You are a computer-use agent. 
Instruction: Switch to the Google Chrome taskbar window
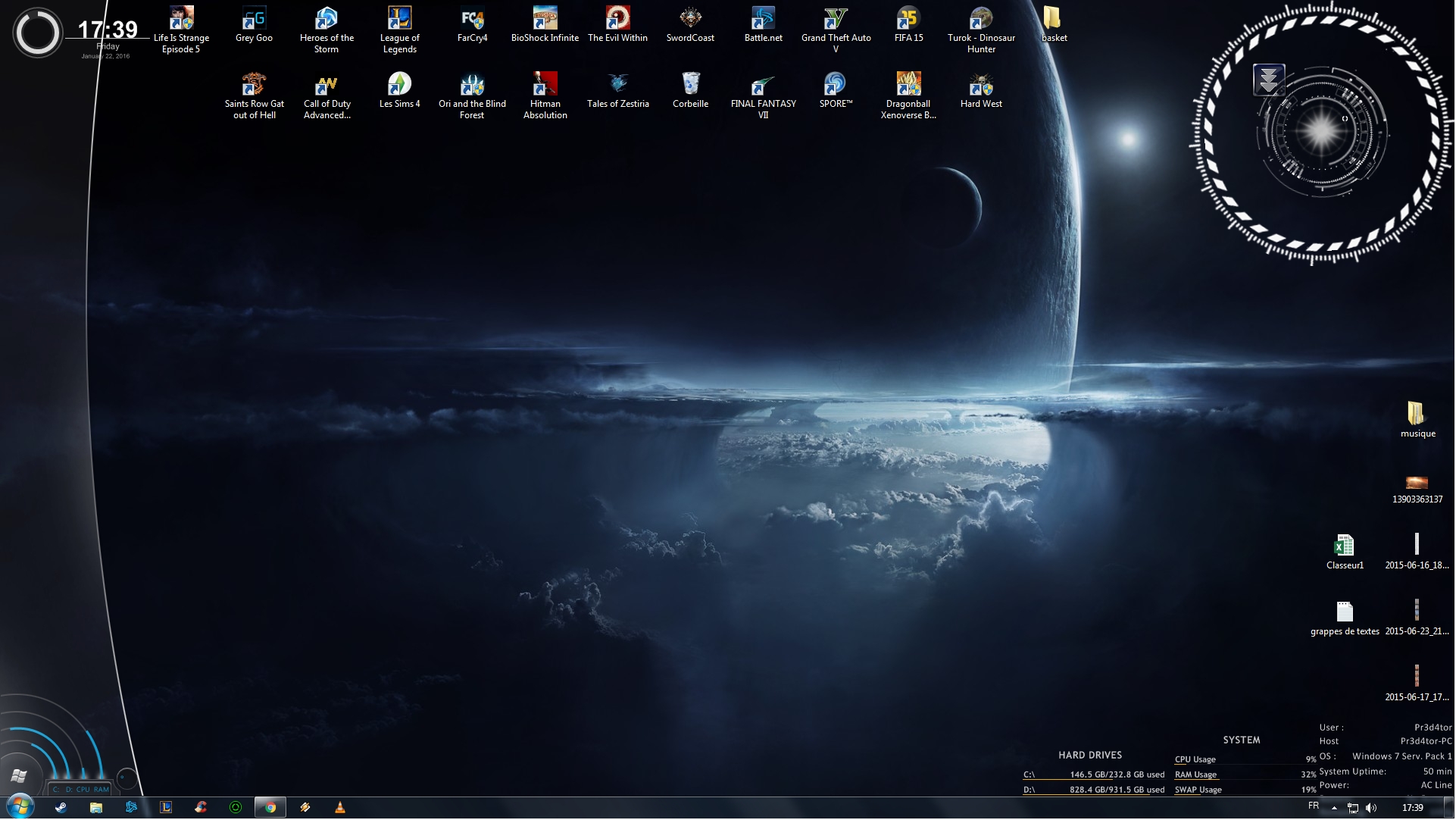click(270, 809)
